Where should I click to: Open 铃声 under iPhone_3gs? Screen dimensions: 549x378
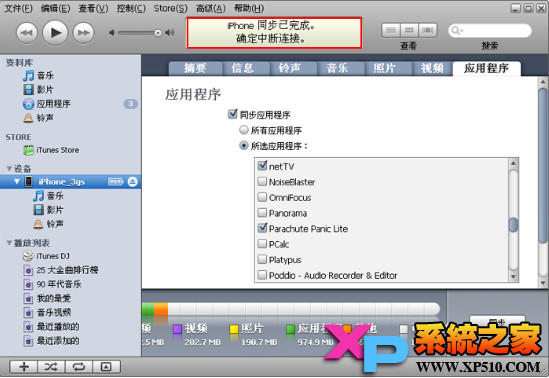coord(48,224)
